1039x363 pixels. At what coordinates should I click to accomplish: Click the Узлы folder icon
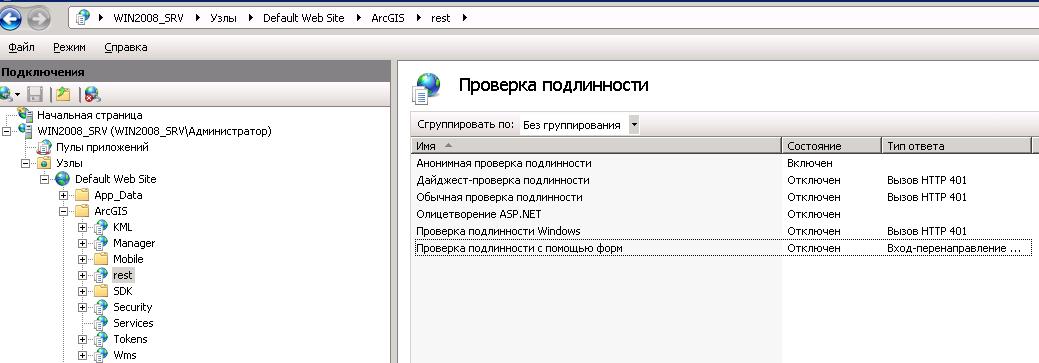pyautogui.click(x=44, y=163)
